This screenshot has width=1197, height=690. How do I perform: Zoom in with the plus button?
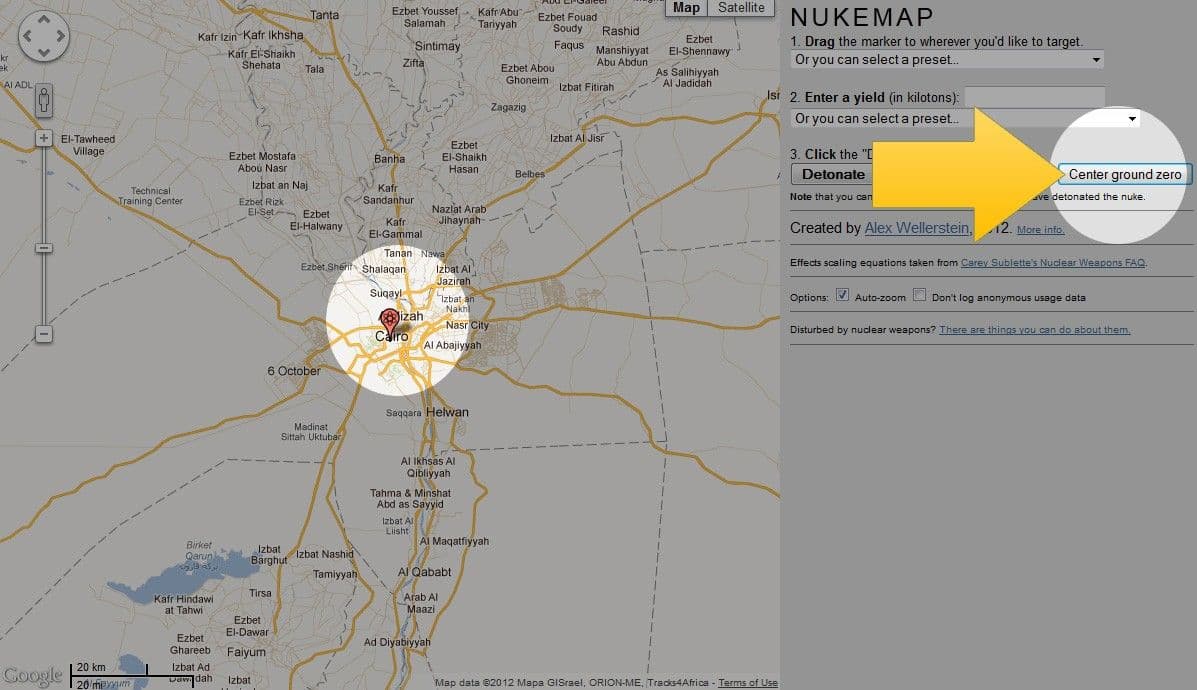point(44,138)
